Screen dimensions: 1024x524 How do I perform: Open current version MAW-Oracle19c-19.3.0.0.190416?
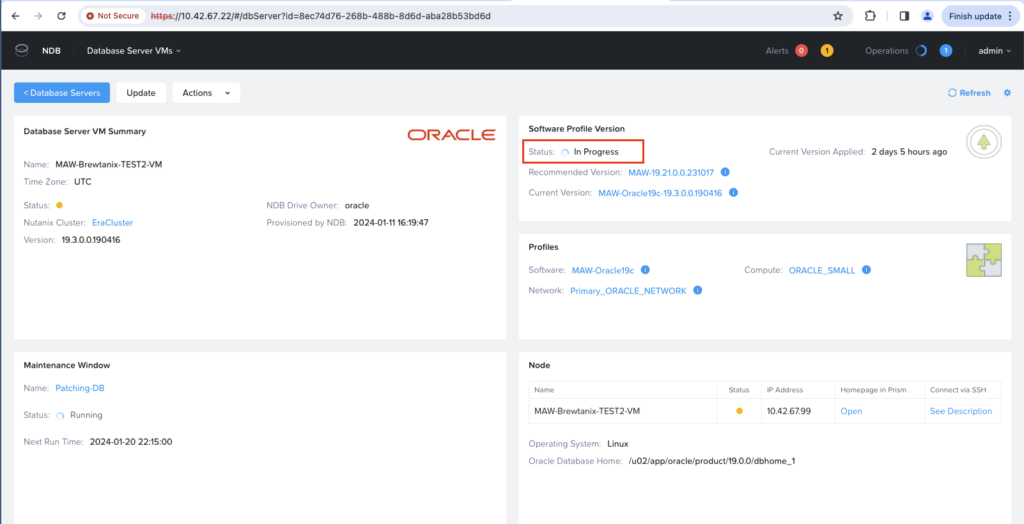(x=660, y=193)
